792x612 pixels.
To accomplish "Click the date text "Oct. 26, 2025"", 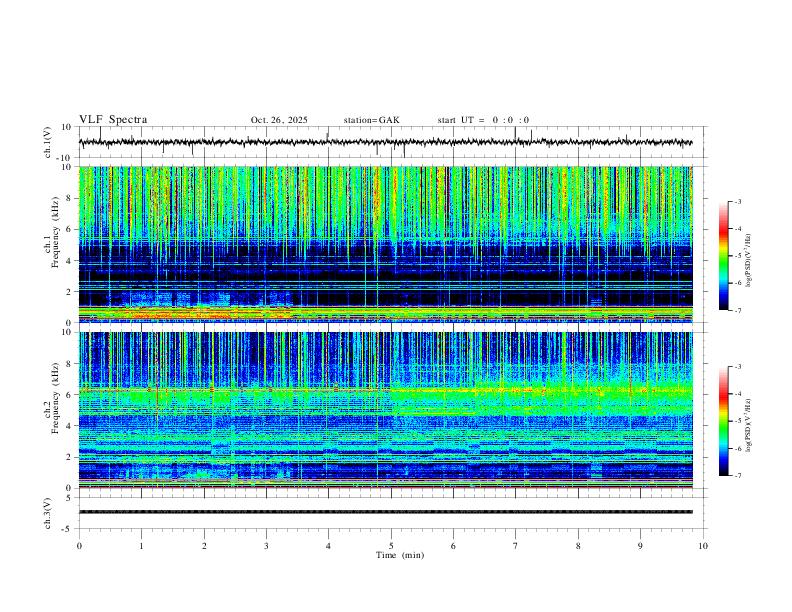I will coord(279,120).
